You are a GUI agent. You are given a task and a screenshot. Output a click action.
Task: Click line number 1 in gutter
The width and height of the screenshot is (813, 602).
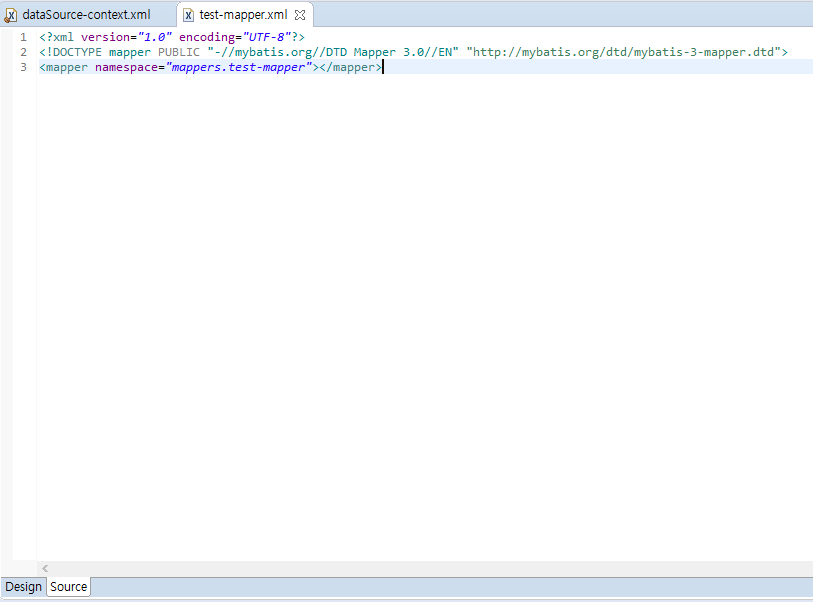click(x=23, y=37)
